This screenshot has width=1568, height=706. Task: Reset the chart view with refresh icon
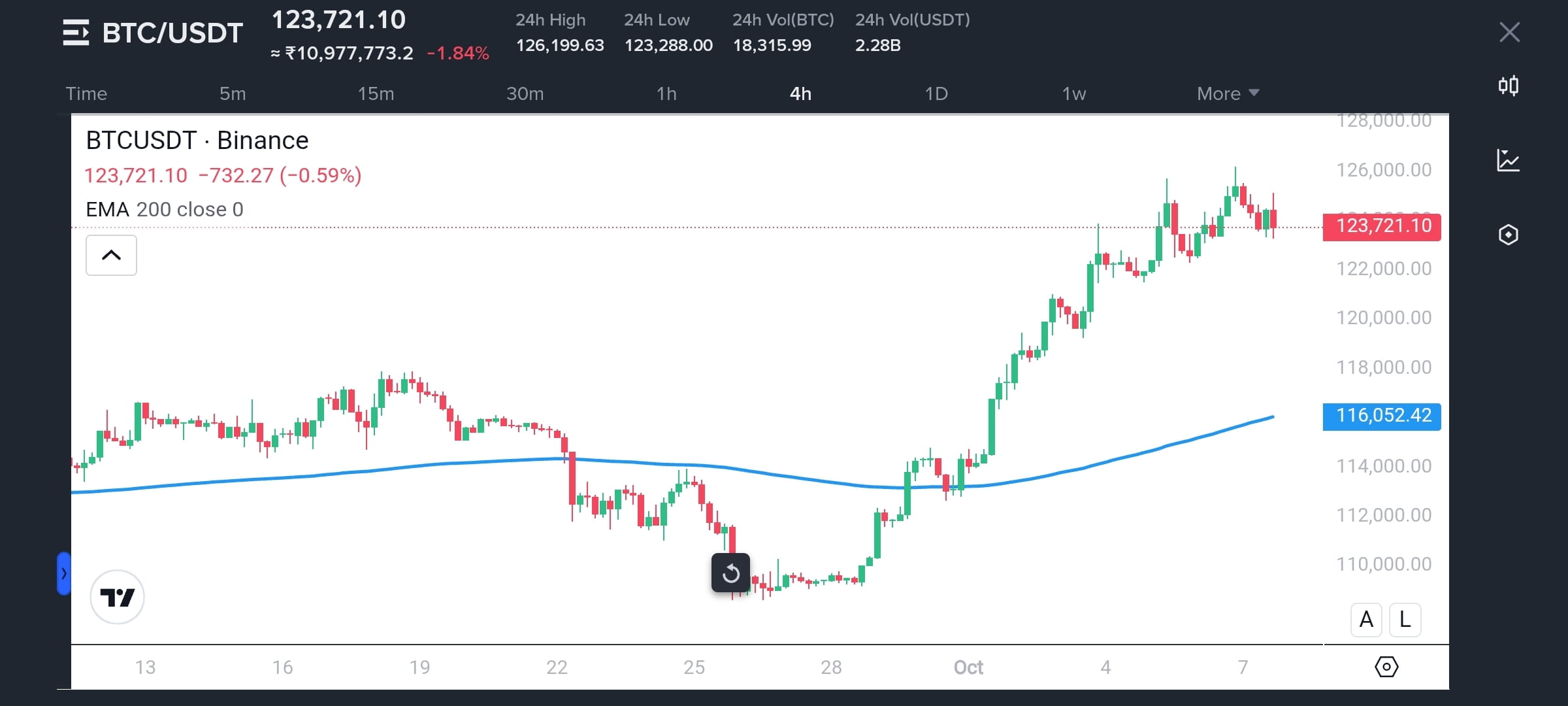[x=730, y=573]
